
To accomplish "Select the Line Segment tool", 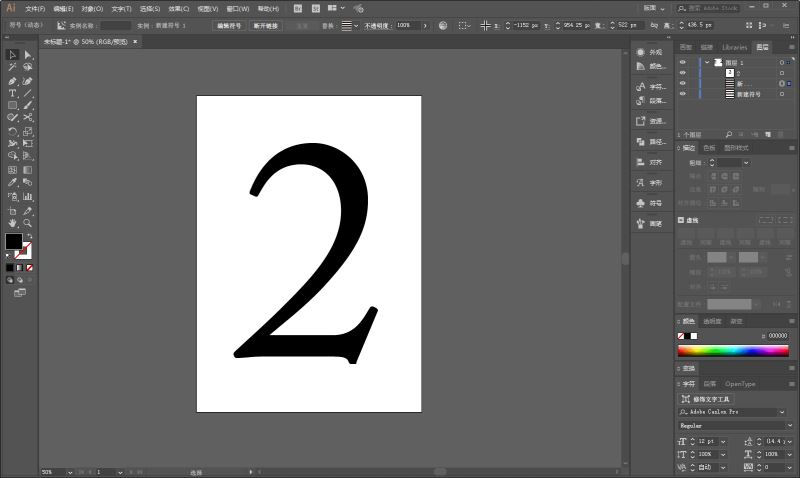I will click(x=28, y=93).
